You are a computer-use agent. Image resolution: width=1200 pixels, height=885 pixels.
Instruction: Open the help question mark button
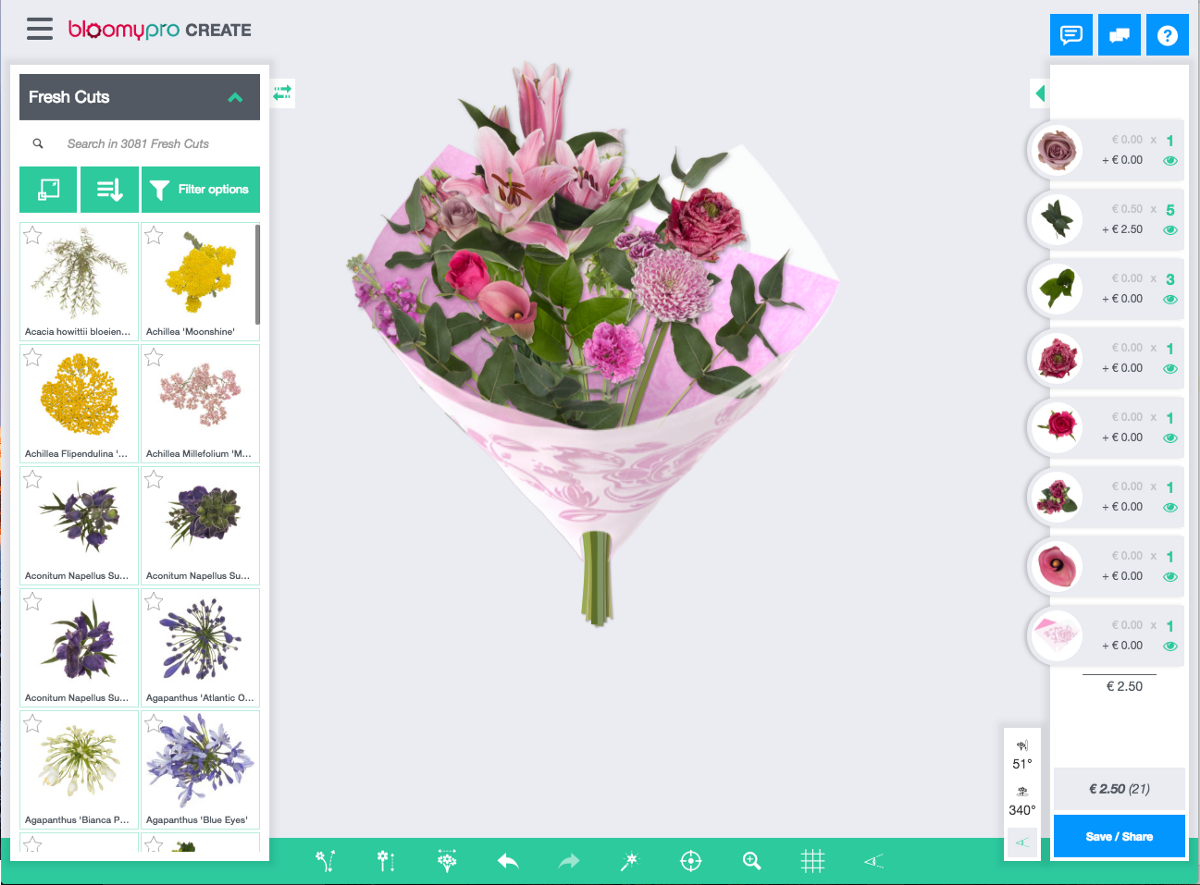(x=1167, y=35)
